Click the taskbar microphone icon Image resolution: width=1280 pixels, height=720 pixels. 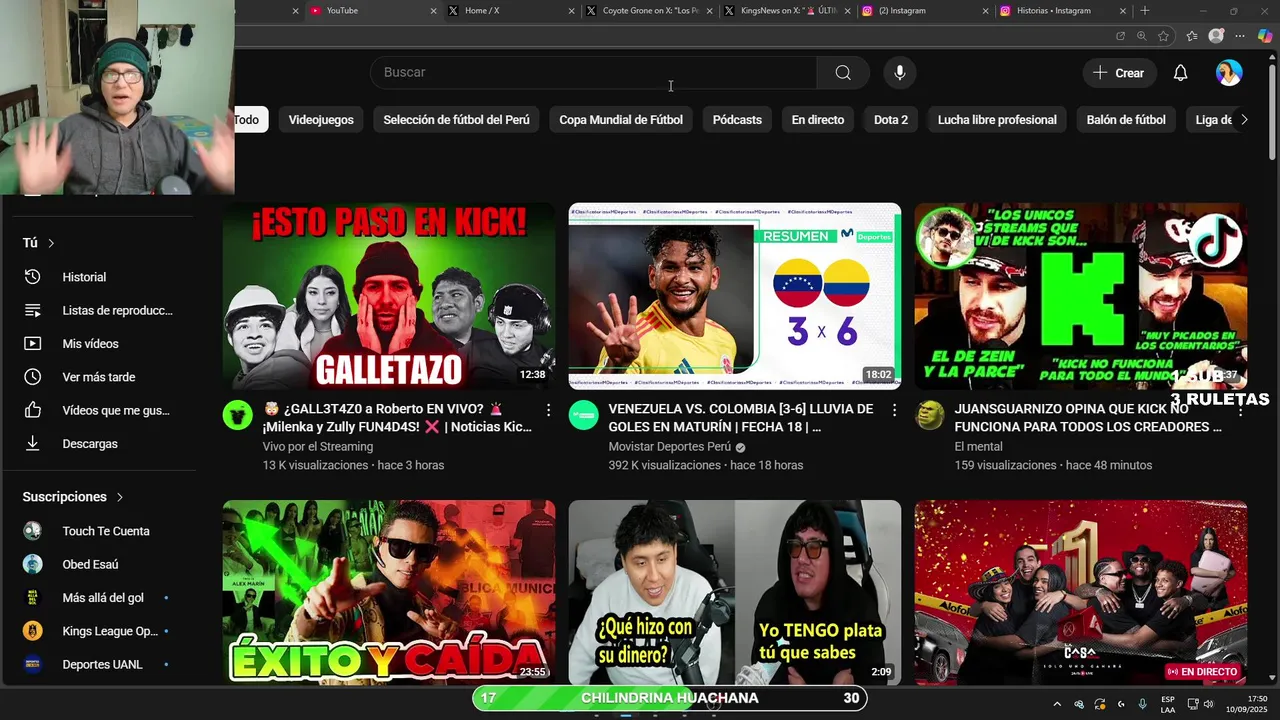[x=1142, y=704]
